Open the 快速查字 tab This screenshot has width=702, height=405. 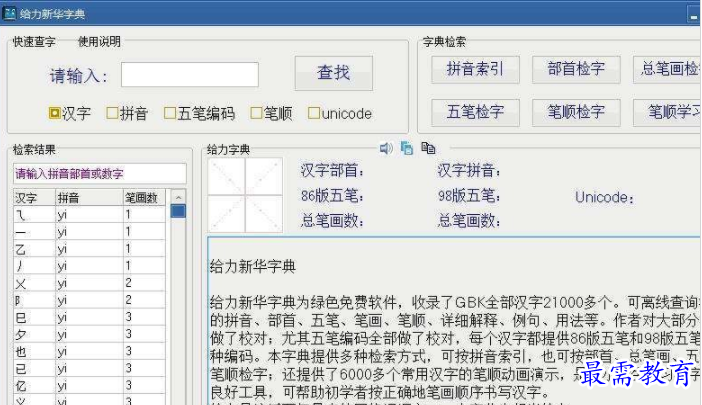click(x=34, y=42)
